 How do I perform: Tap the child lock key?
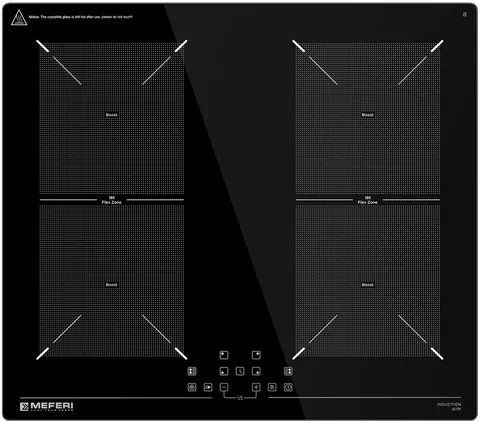pyautogui.click(x=272, y=387)
